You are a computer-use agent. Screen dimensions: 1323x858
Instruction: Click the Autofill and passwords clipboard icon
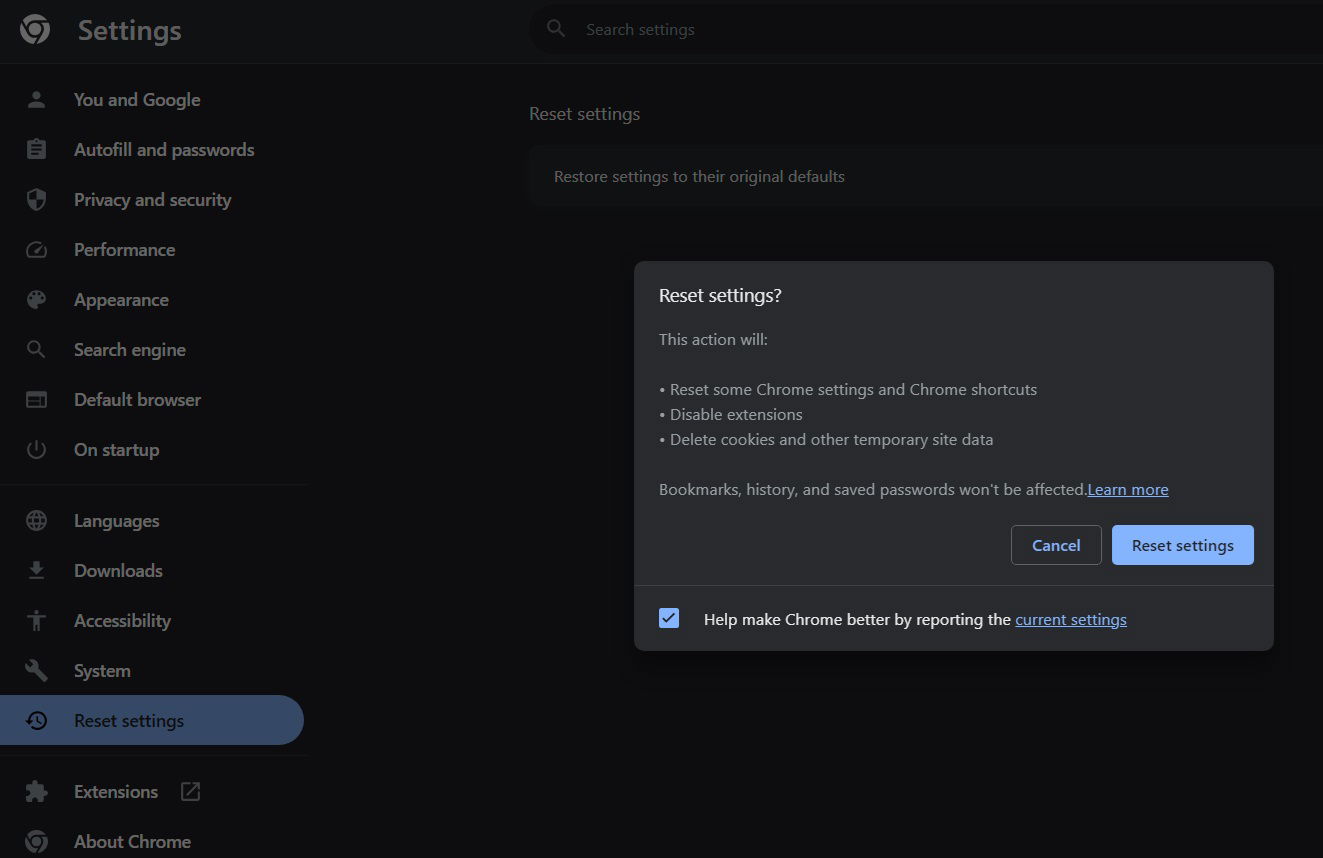coord(36,149)
